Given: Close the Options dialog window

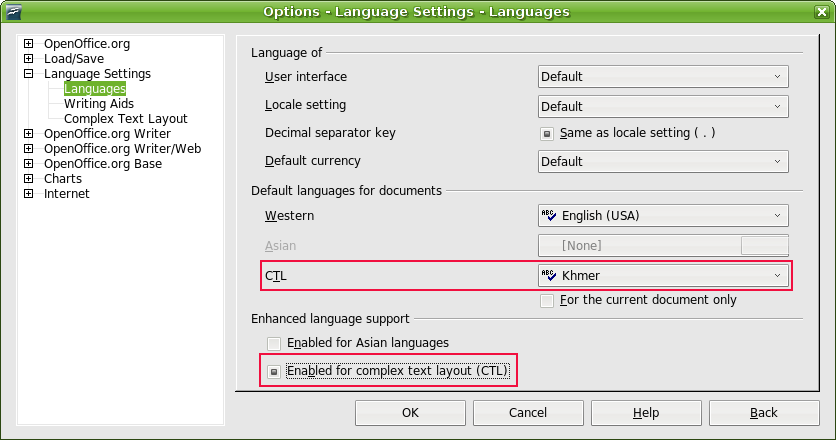Looking at the screenshot, I should coord(822,12).
